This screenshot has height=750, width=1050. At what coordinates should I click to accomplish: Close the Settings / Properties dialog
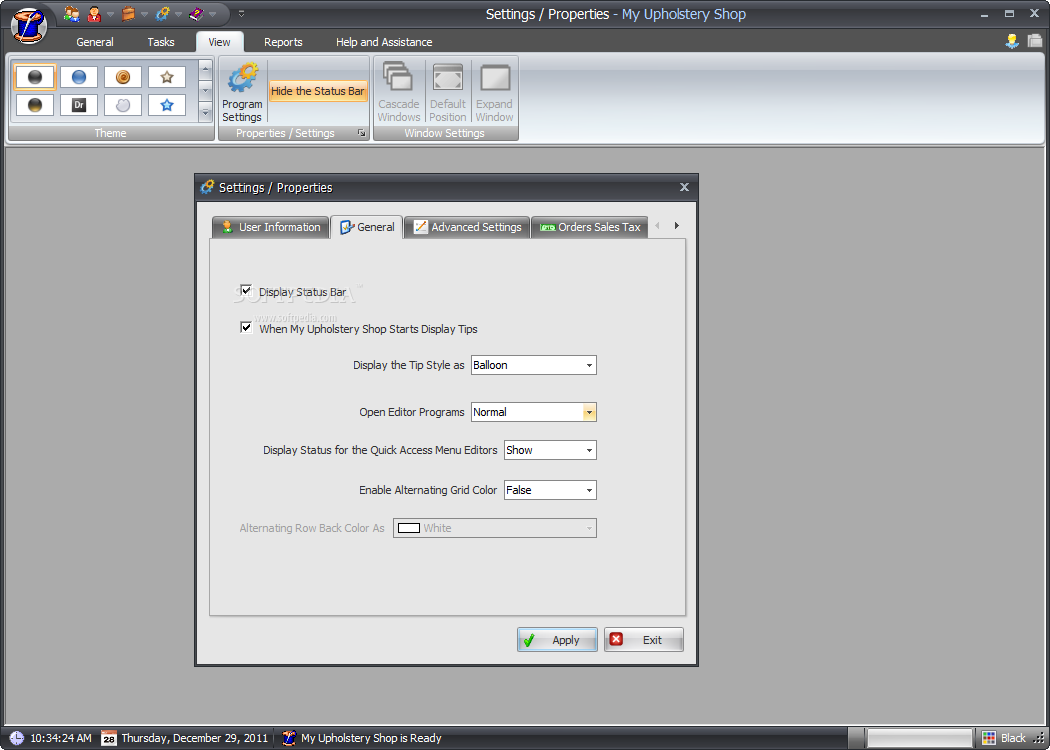pyautogui.click(x=684, y=188)
